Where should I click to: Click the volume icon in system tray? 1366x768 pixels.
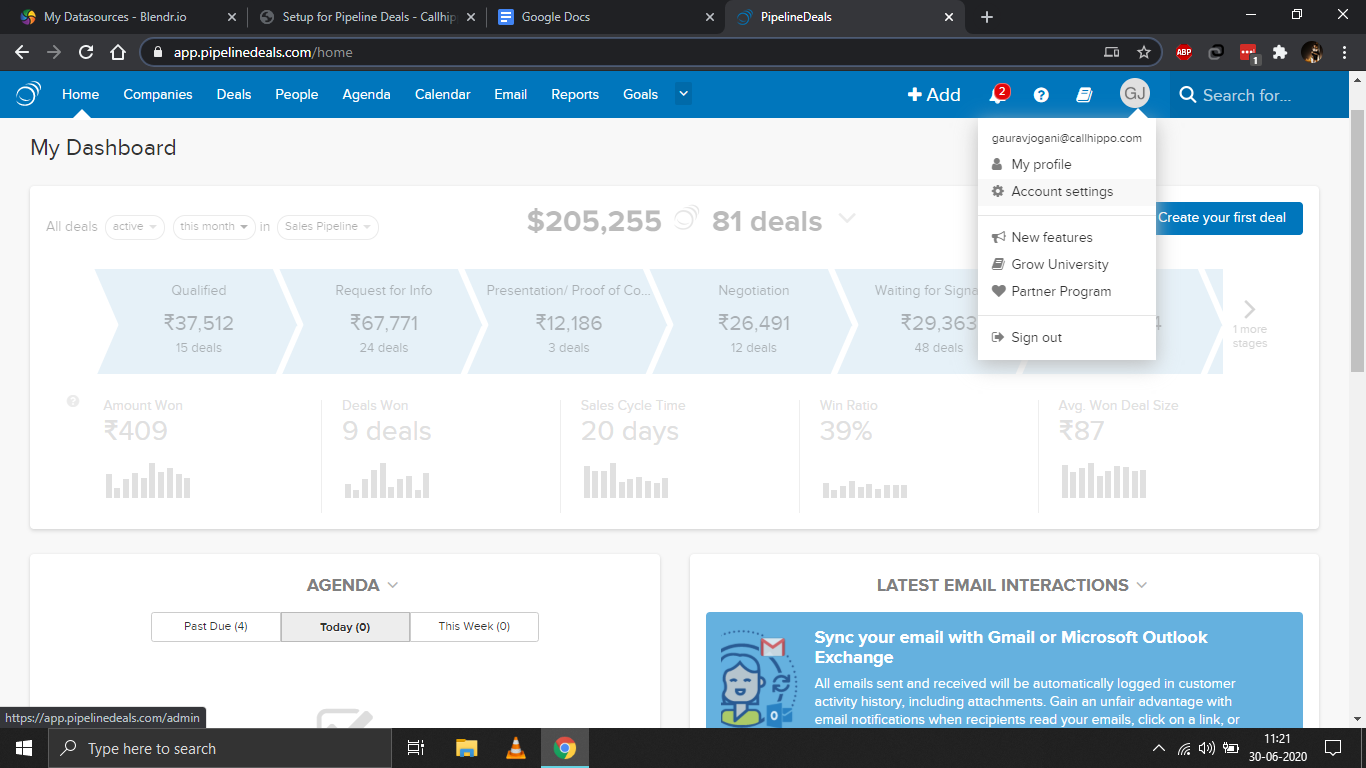point(1206,748)
